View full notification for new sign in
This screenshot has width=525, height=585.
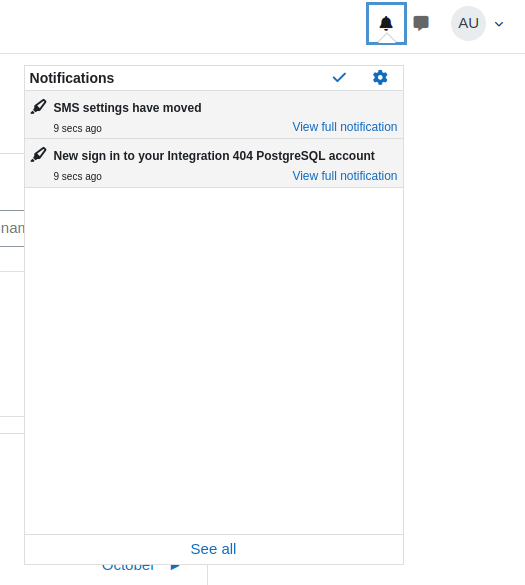point(344,176)
